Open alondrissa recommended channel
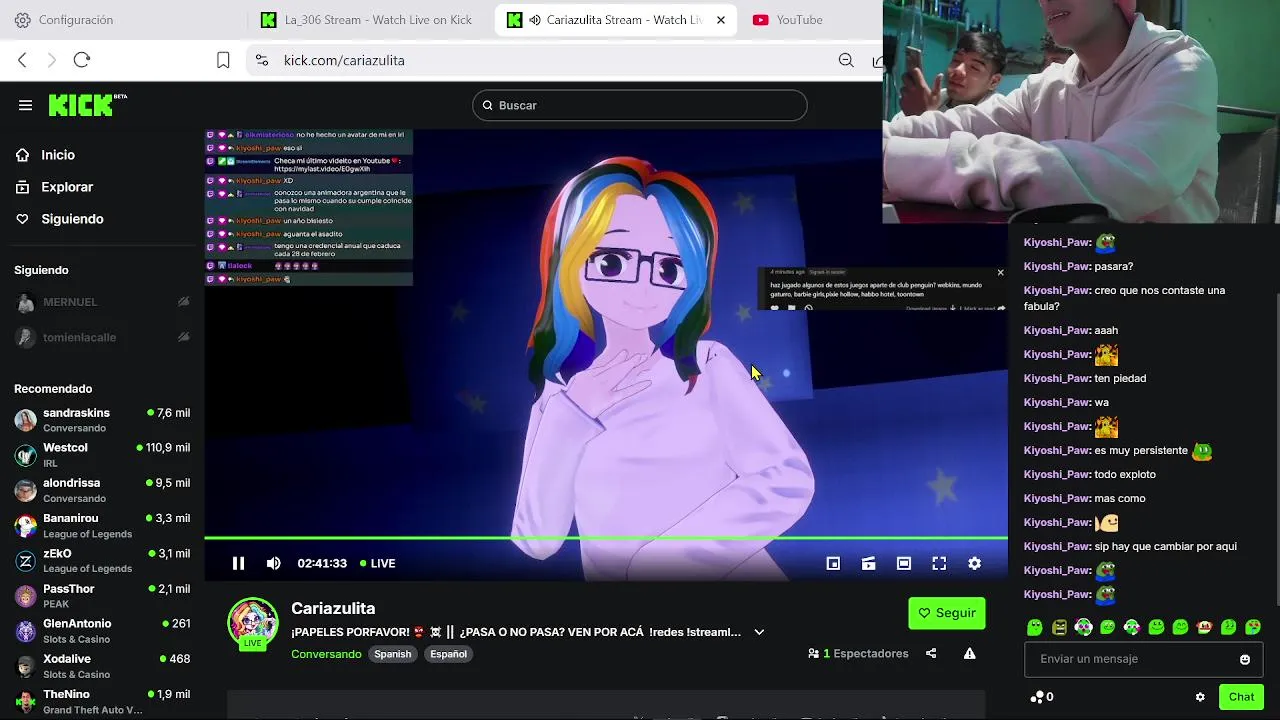 pyautogui.click(x=102, y=490)
